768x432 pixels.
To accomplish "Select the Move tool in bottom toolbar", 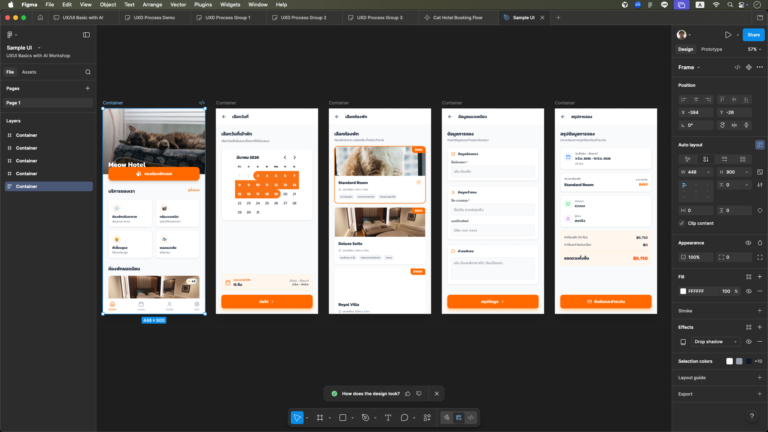I will click(x=297, y=417).
